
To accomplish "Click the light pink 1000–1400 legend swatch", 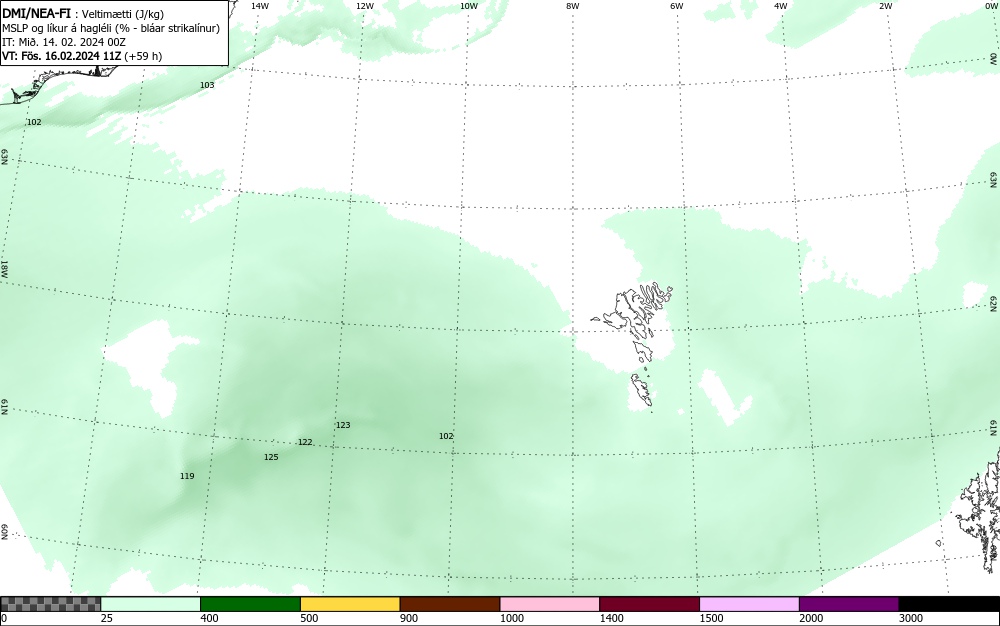I will 550,604.
